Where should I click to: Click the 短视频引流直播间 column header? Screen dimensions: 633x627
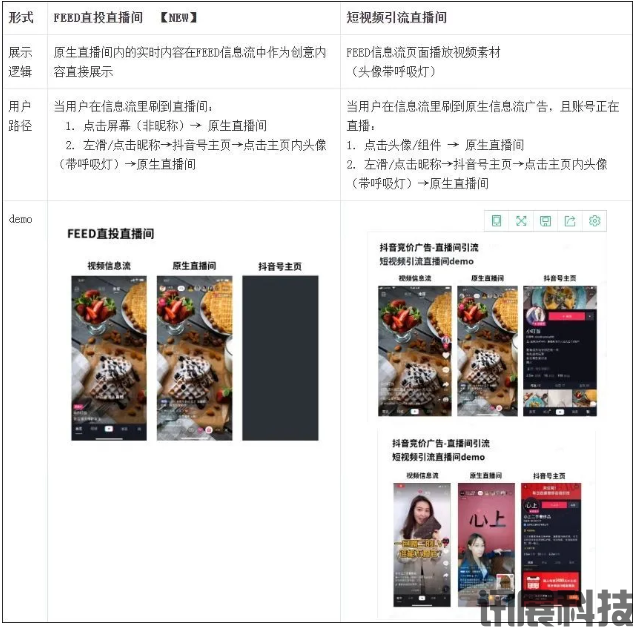coord(396,17)
